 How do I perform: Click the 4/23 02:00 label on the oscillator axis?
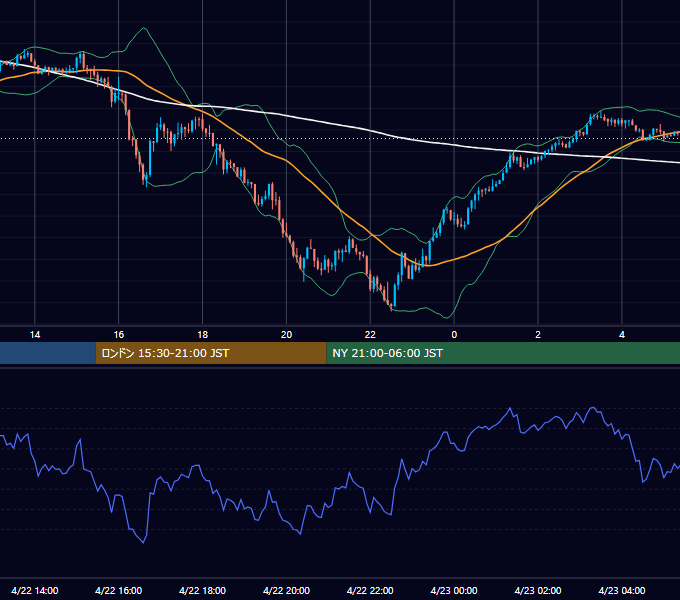point(538,590)
